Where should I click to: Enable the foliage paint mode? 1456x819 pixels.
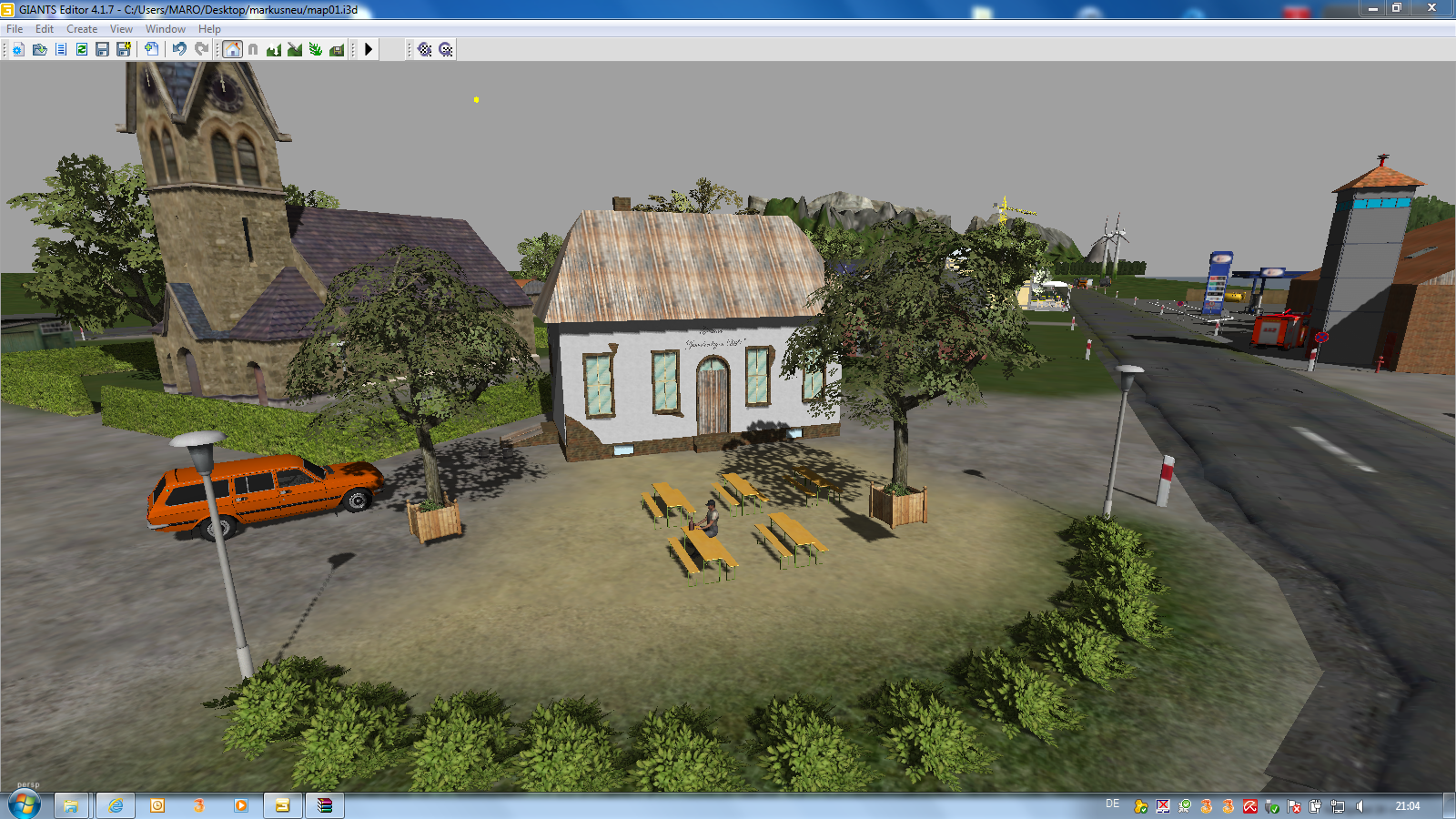pos(316,49)
